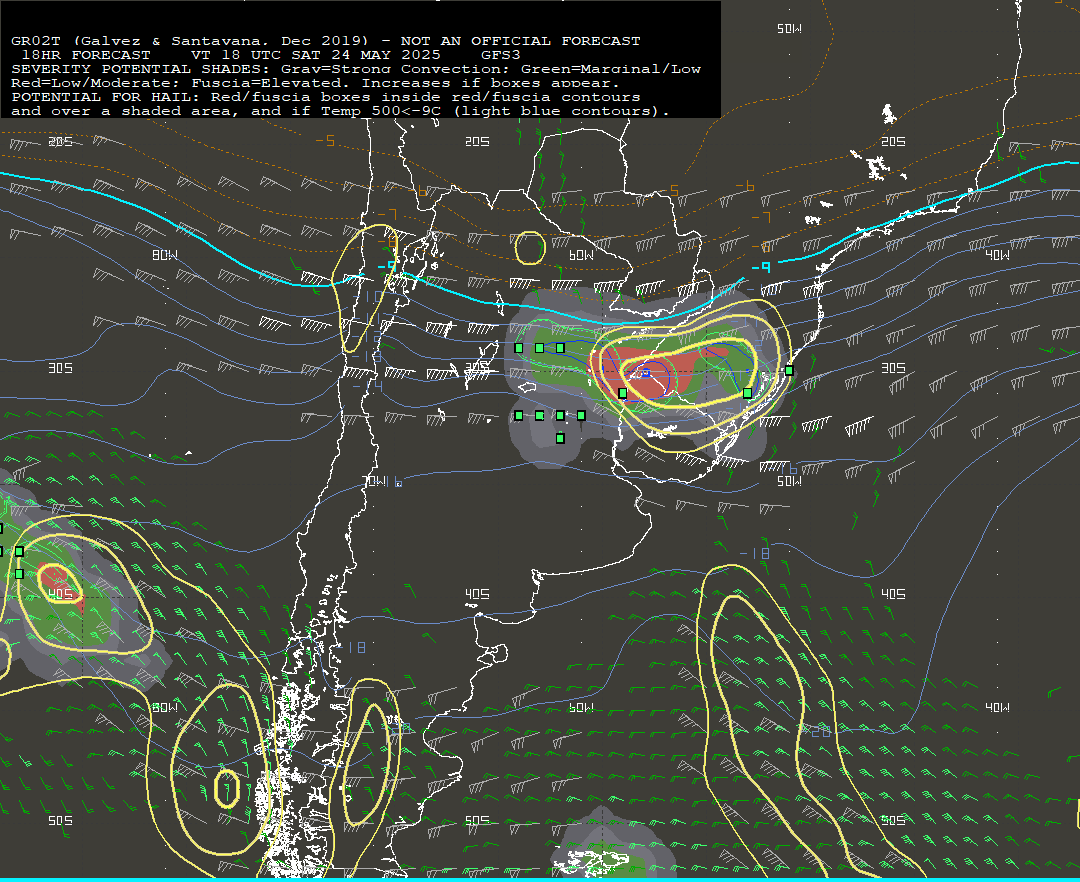
Task: Click the '-18' contour label near Patagonia
Action: click(352, 647)
